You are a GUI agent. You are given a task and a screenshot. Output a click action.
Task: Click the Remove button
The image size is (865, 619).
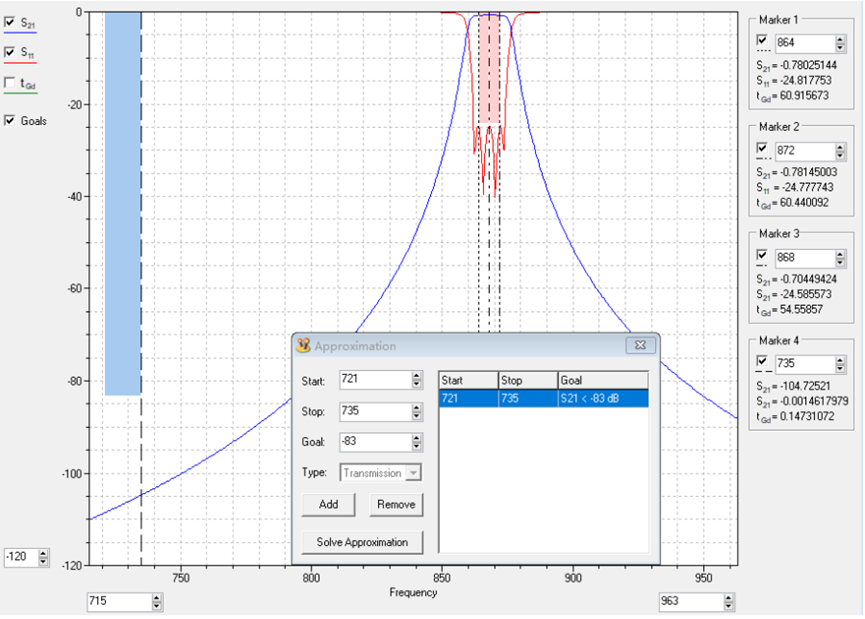(x=396, y=505)
